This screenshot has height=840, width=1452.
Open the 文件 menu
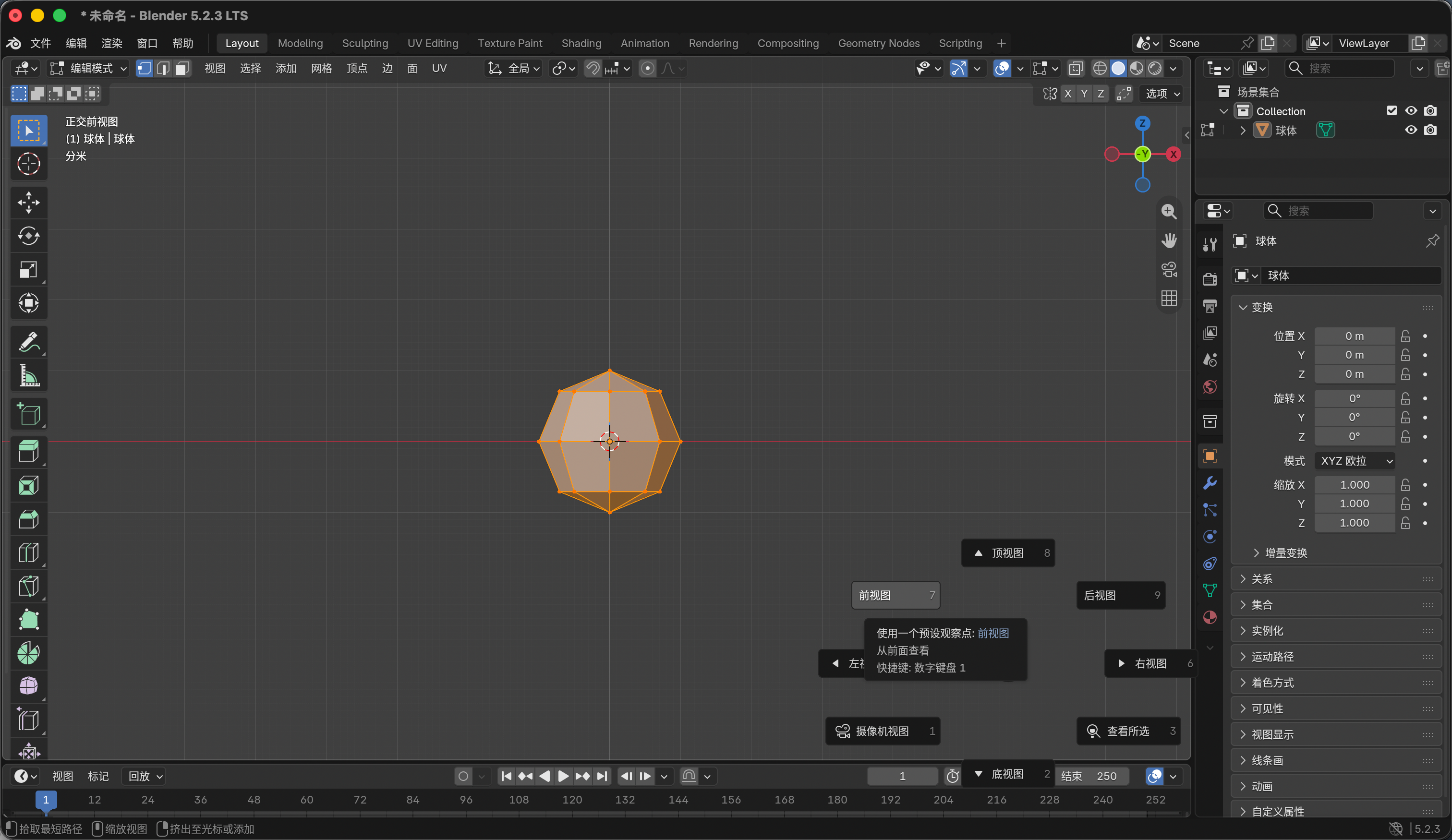pos(40,43)
